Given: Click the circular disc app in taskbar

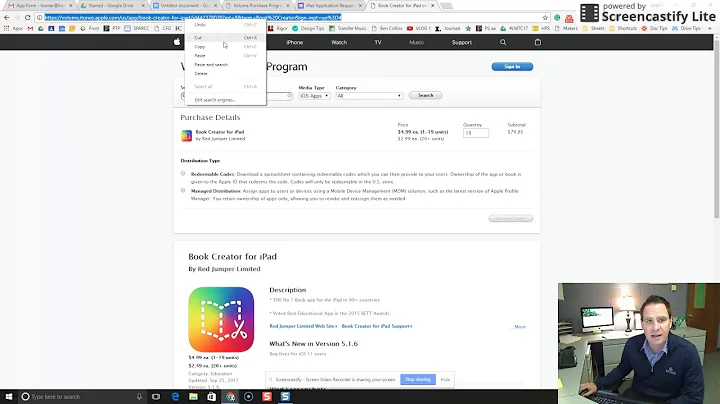Looking at the screenshot, I should pos(248,396).
